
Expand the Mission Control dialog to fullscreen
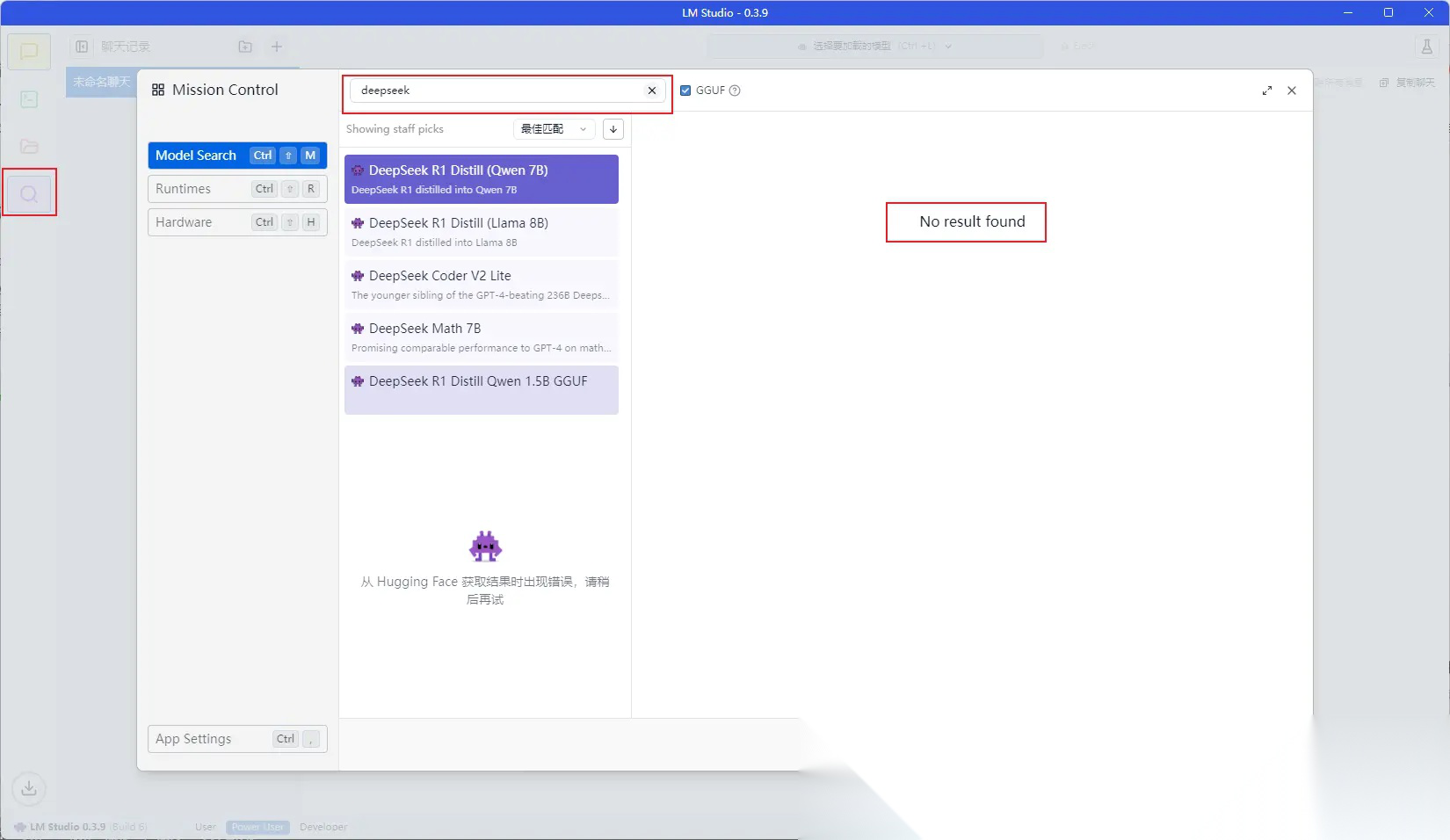pyautogui.click(x=1267, y=91)
